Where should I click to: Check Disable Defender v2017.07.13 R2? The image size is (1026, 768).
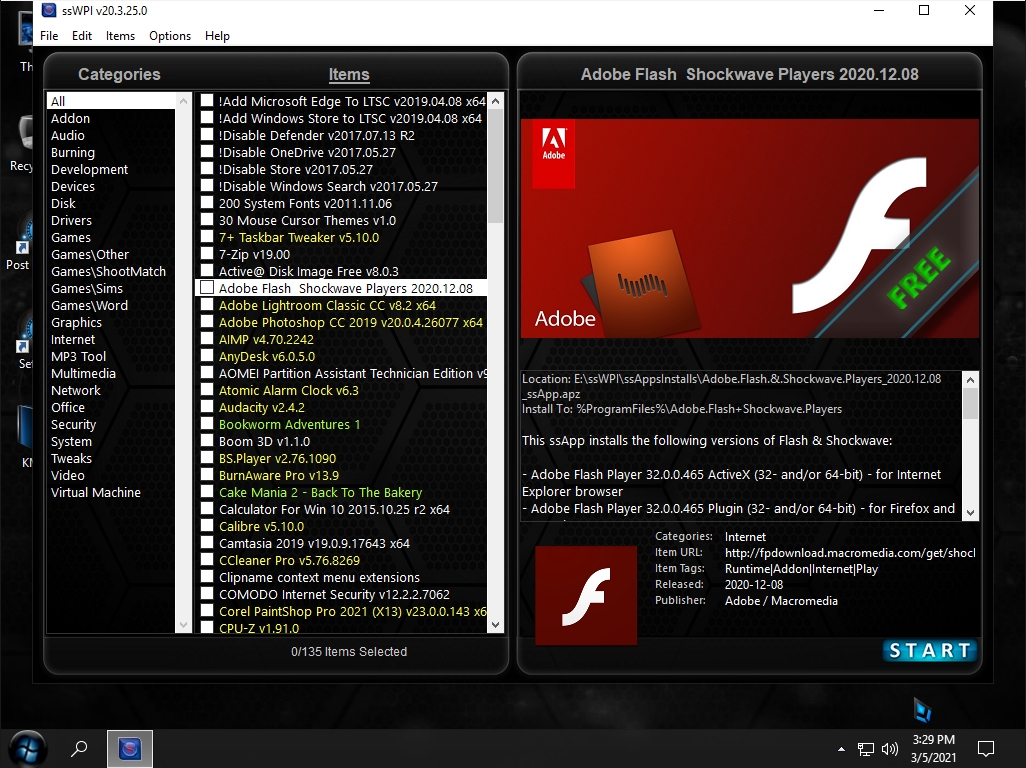click(207, 135)
